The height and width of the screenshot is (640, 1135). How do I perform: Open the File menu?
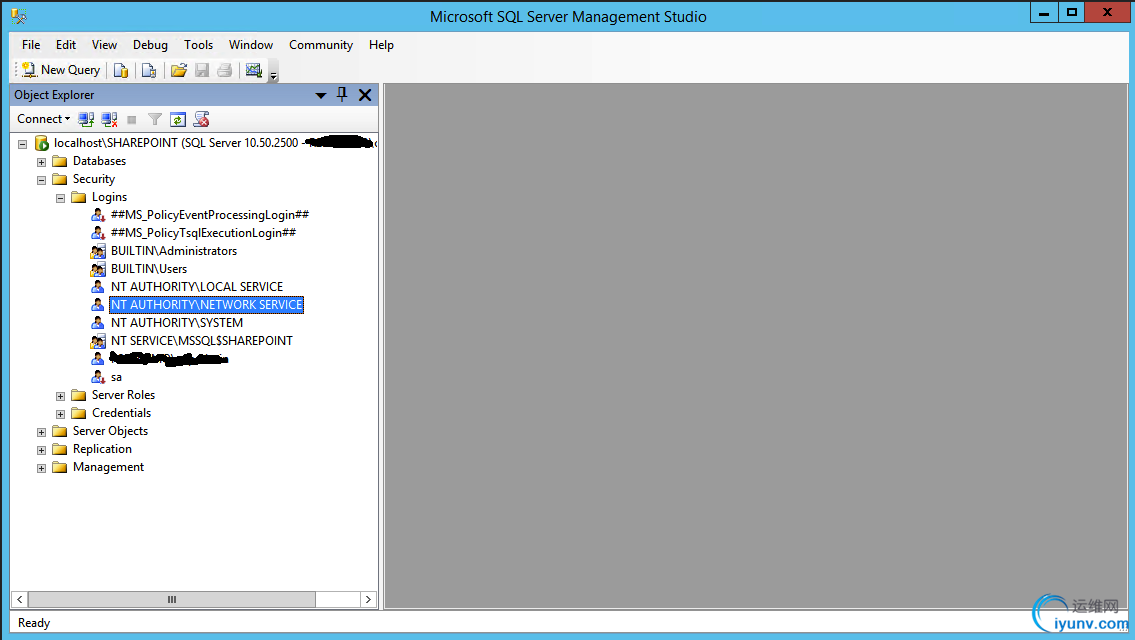click(x=31, y=45)
